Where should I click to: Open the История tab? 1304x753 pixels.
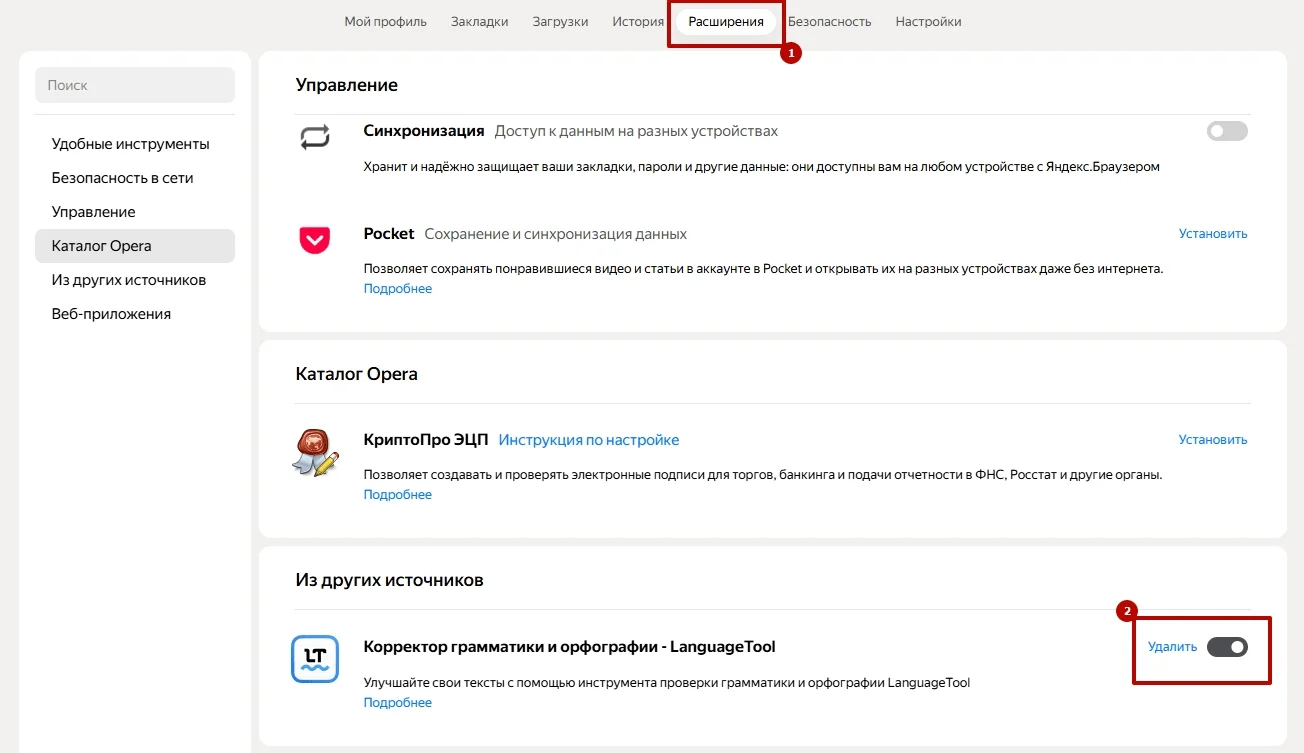coord(638,22)
